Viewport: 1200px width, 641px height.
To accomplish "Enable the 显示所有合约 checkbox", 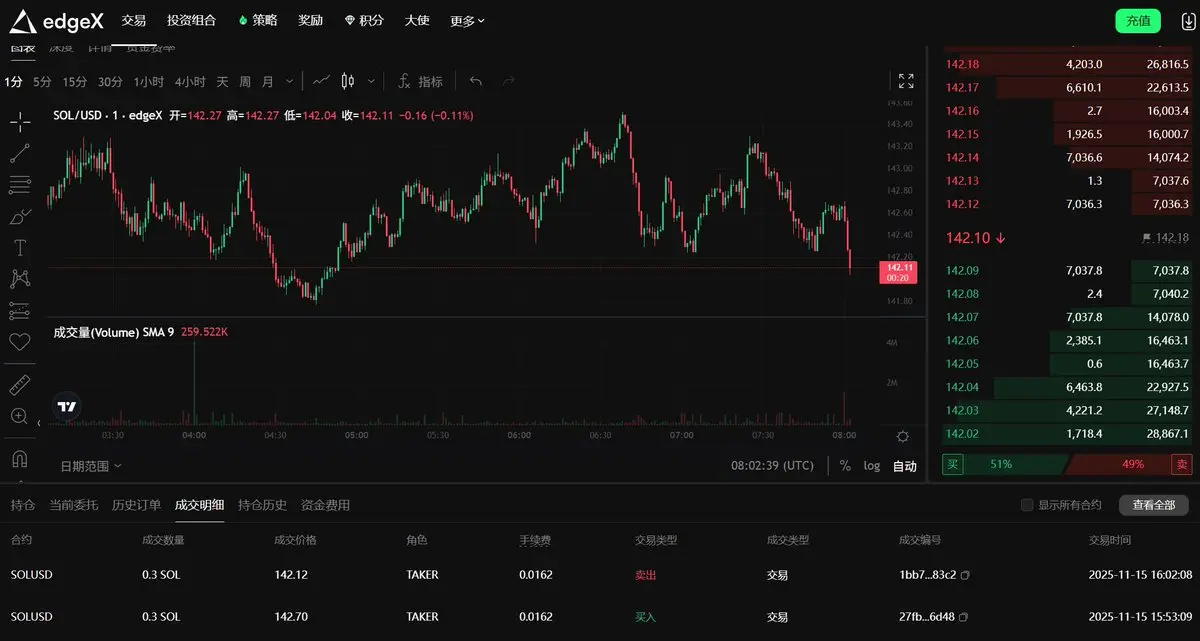I will click(1027, 505).
